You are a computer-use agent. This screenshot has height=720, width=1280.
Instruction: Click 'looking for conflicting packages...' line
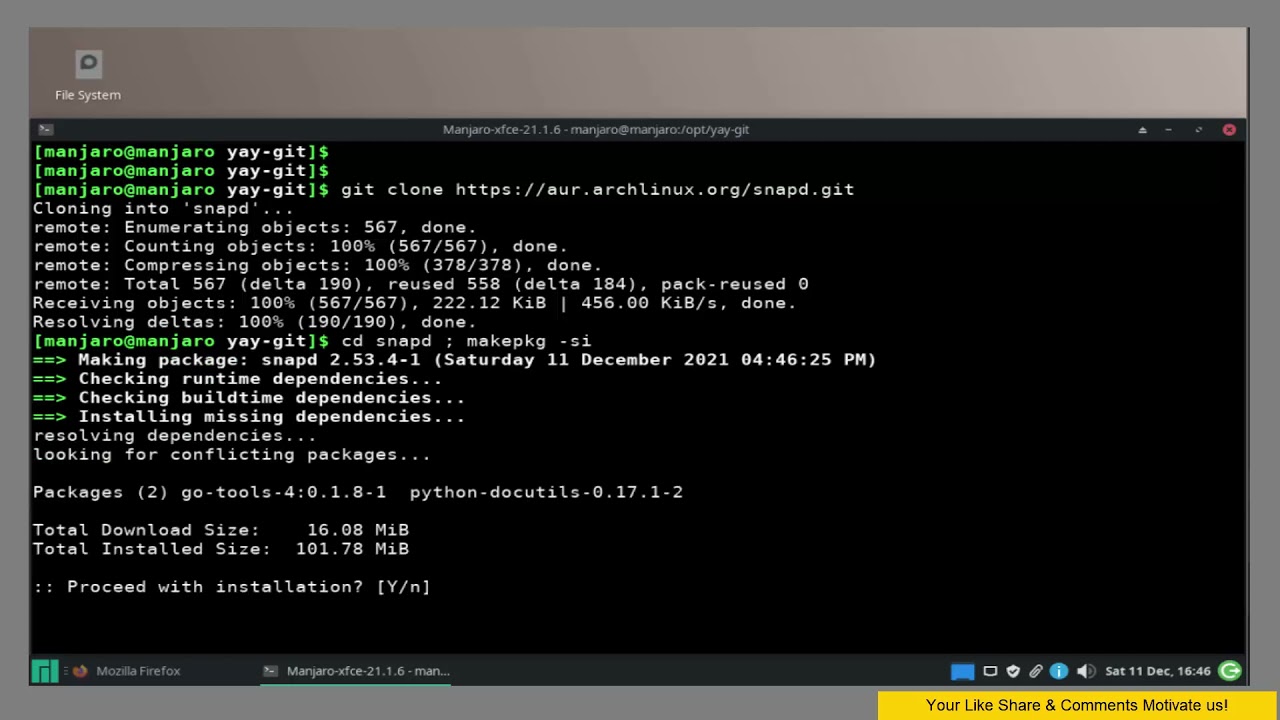(x=232, y=454)
